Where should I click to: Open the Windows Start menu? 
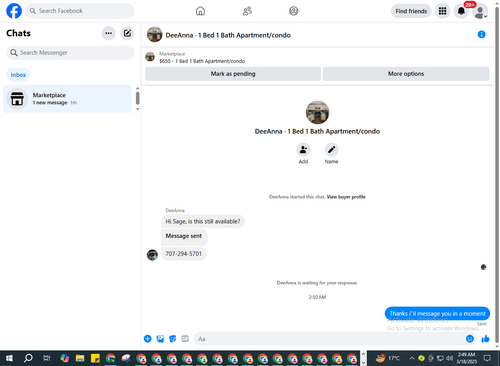pos(9,358)
